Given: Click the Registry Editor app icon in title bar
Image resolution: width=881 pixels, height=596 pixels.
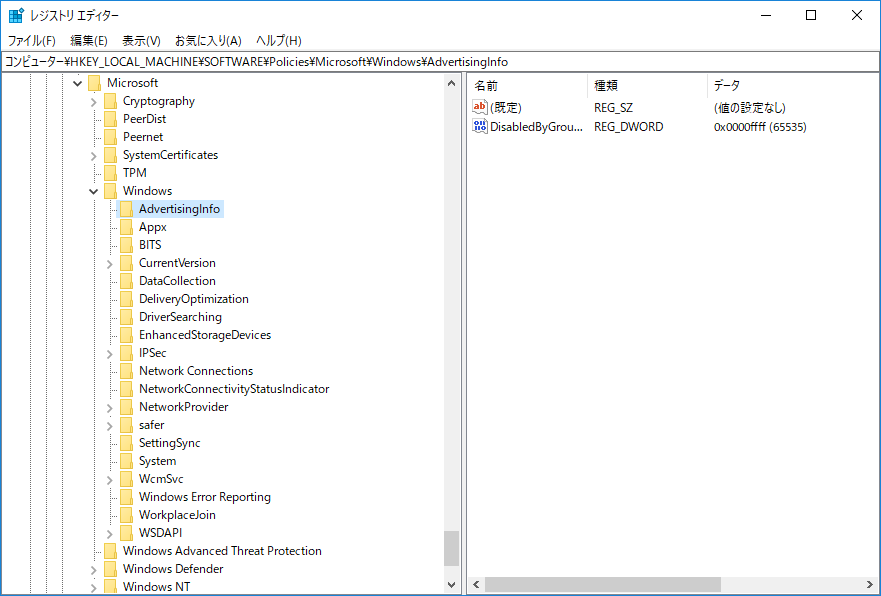Looking at the screenshot, I should pyautogui.click(x=16, y=15).
